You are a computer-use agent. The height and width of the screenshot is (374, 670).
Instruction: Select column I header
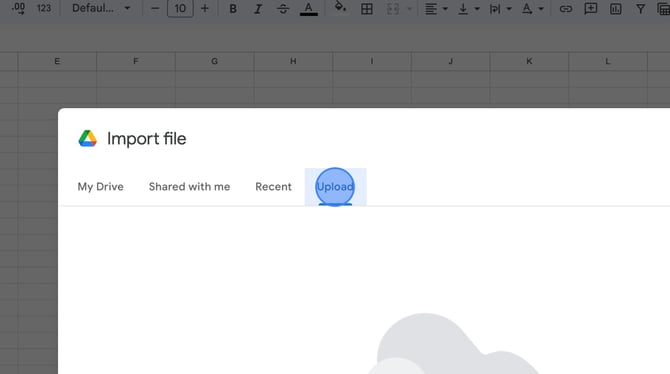click(372, 61)
